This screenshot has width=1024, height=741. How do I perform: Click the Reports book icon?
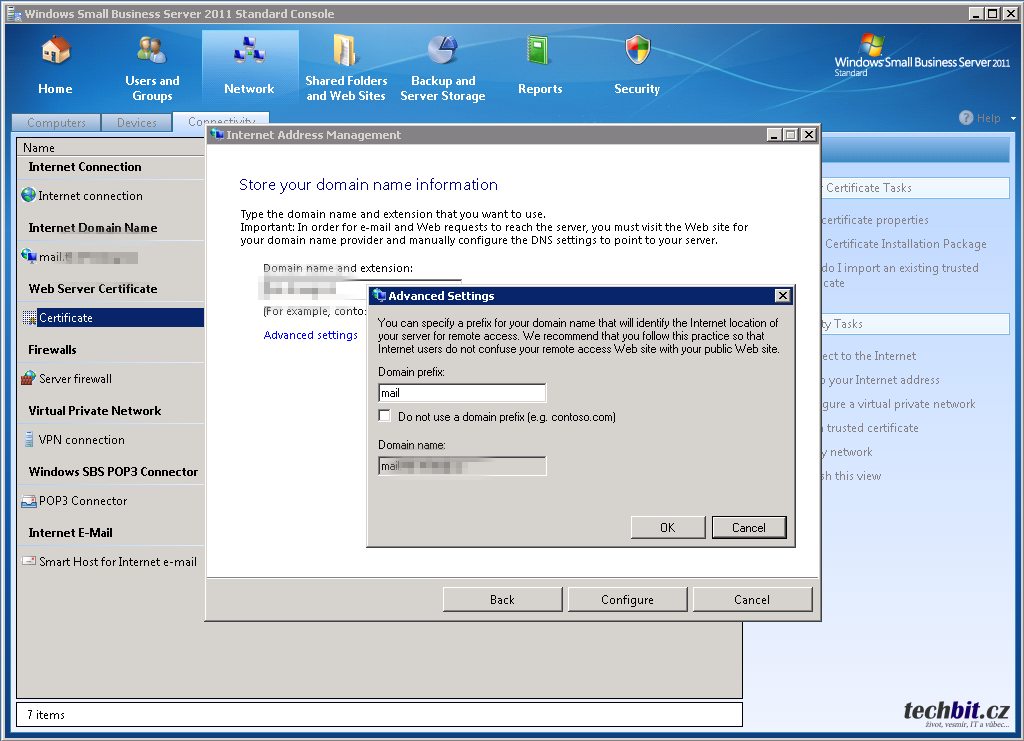(x=540, y=50)
